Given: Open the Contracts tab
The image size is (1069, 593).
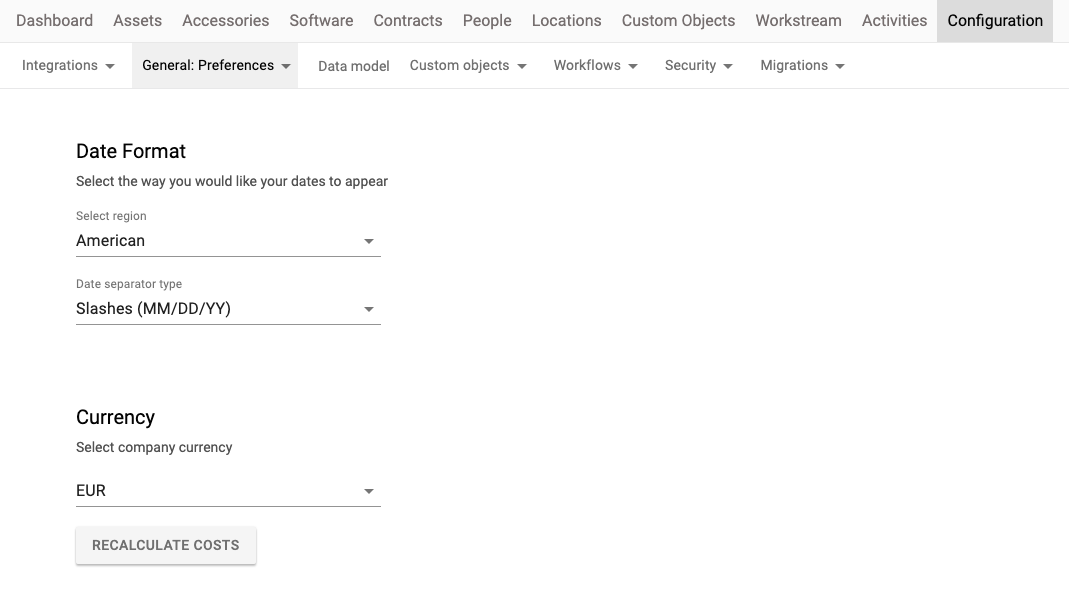Looking at the screenshot, I should tap(408, 20).
